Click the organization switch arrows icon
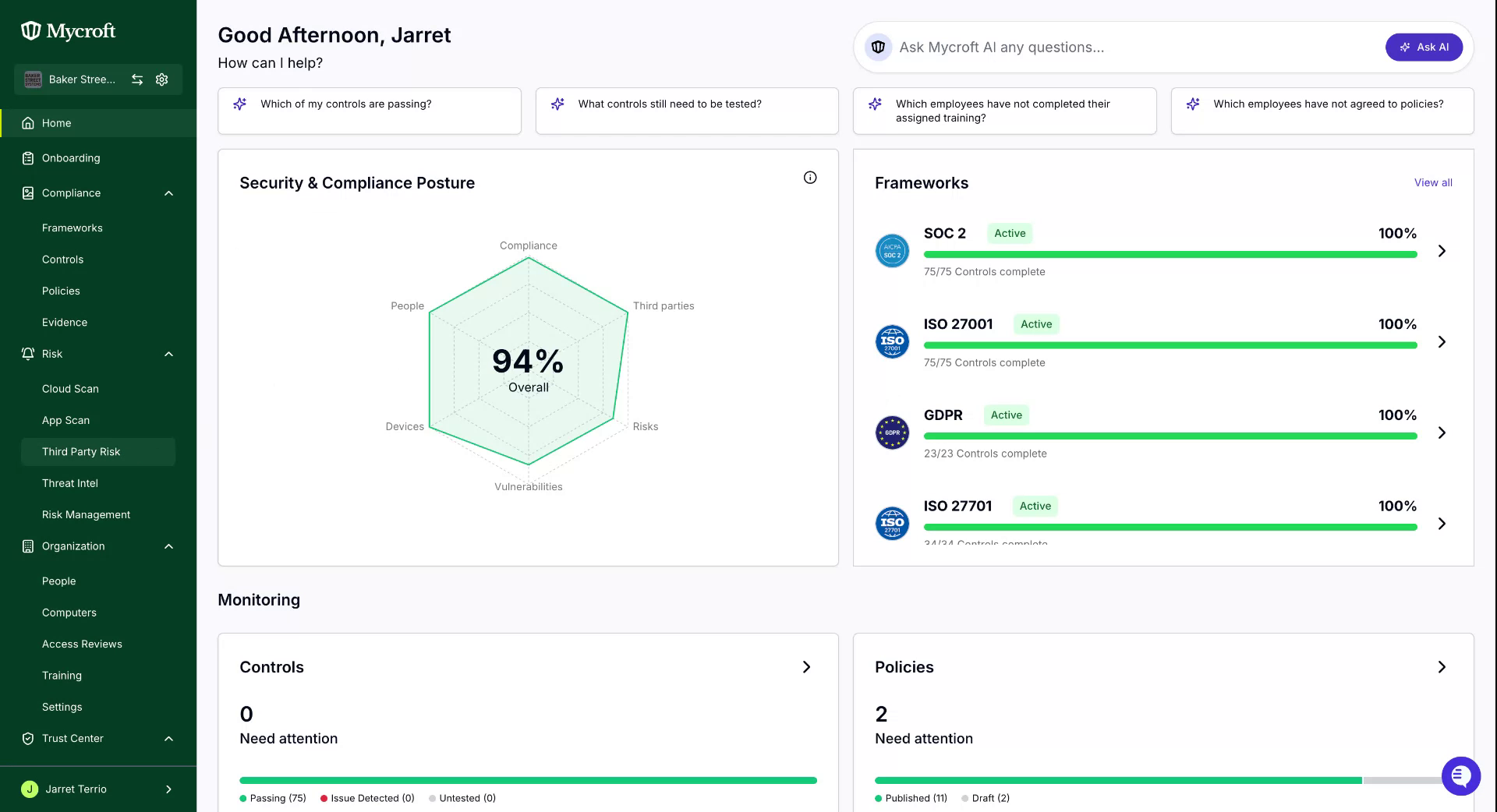This screenshot has height=812, width=1497. pyautogui.click(x=137, y=79)
